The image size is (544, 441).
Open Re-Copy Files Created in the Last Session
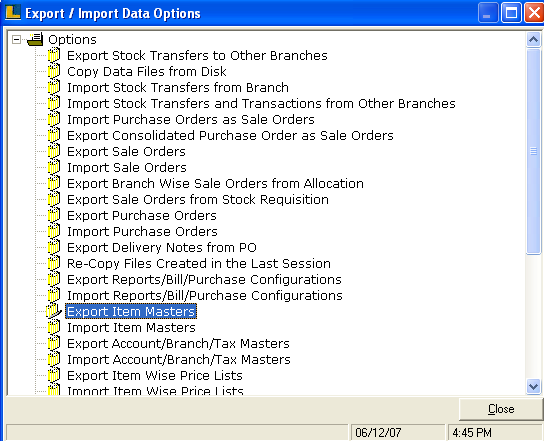tap(199, 263)
